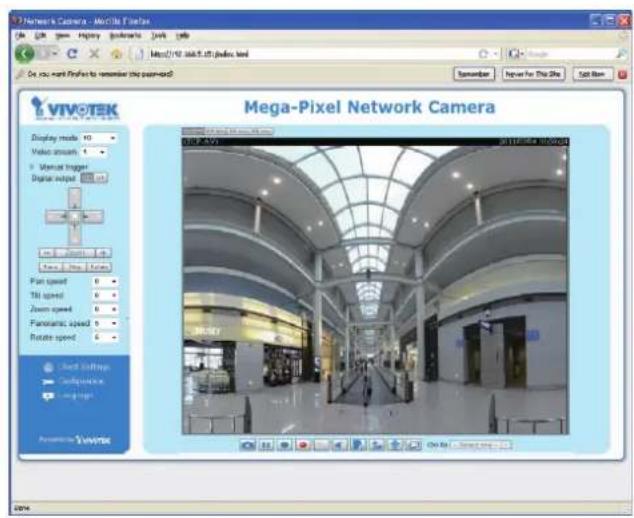Open the Tilt speed dropdown
The image size is (634, 518).
click(105, 295)
